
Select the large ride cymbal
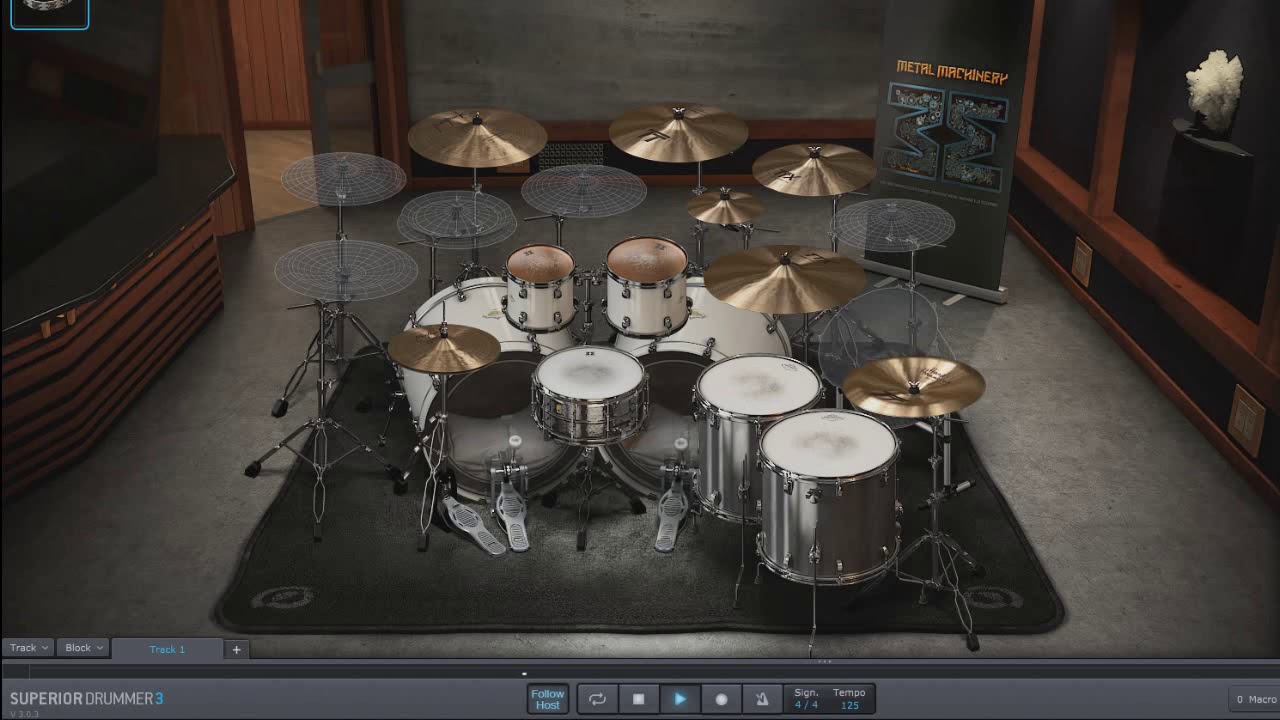tap(785, 279)
